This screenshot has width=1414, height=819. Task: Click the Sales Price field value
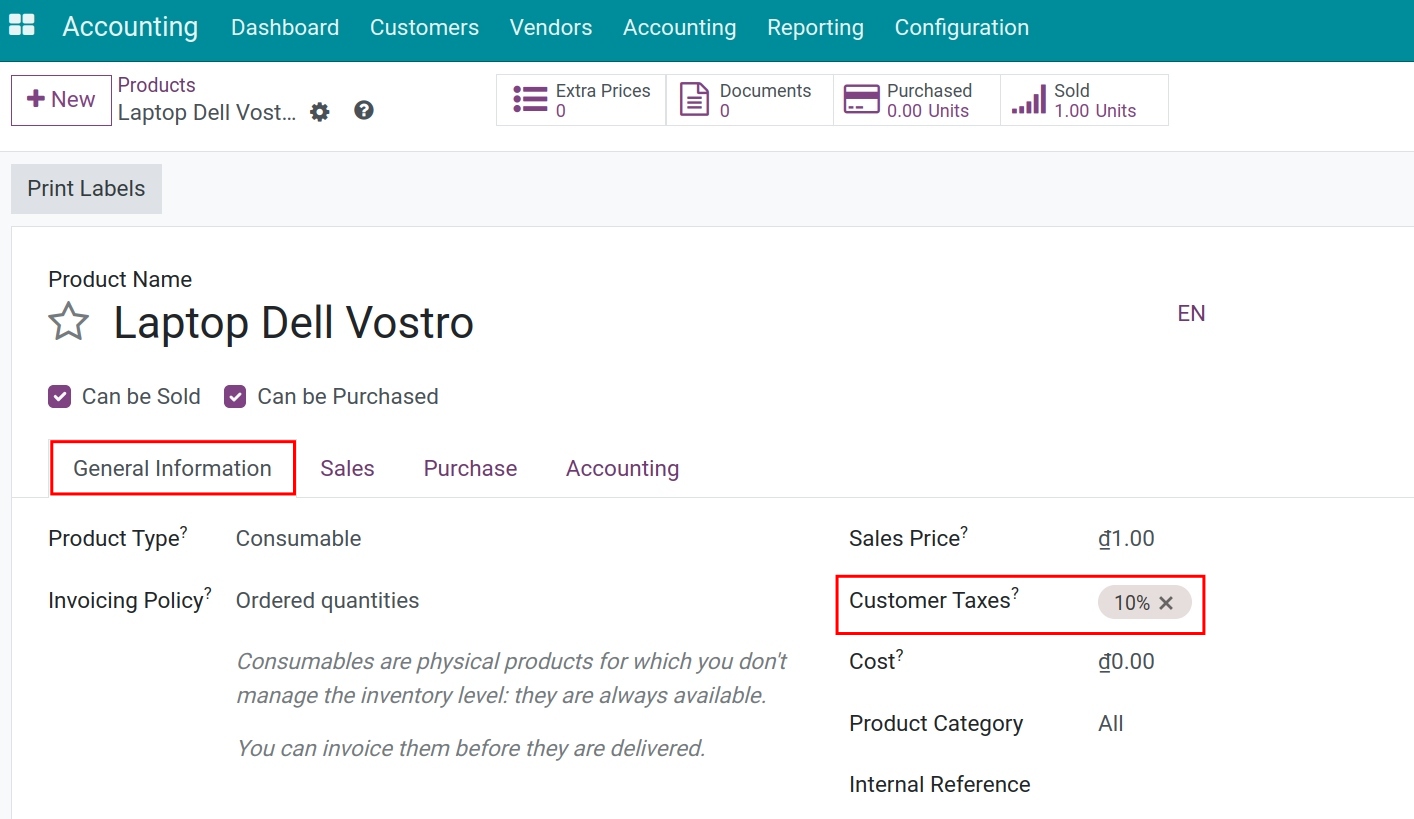(x=1126, y=539)
